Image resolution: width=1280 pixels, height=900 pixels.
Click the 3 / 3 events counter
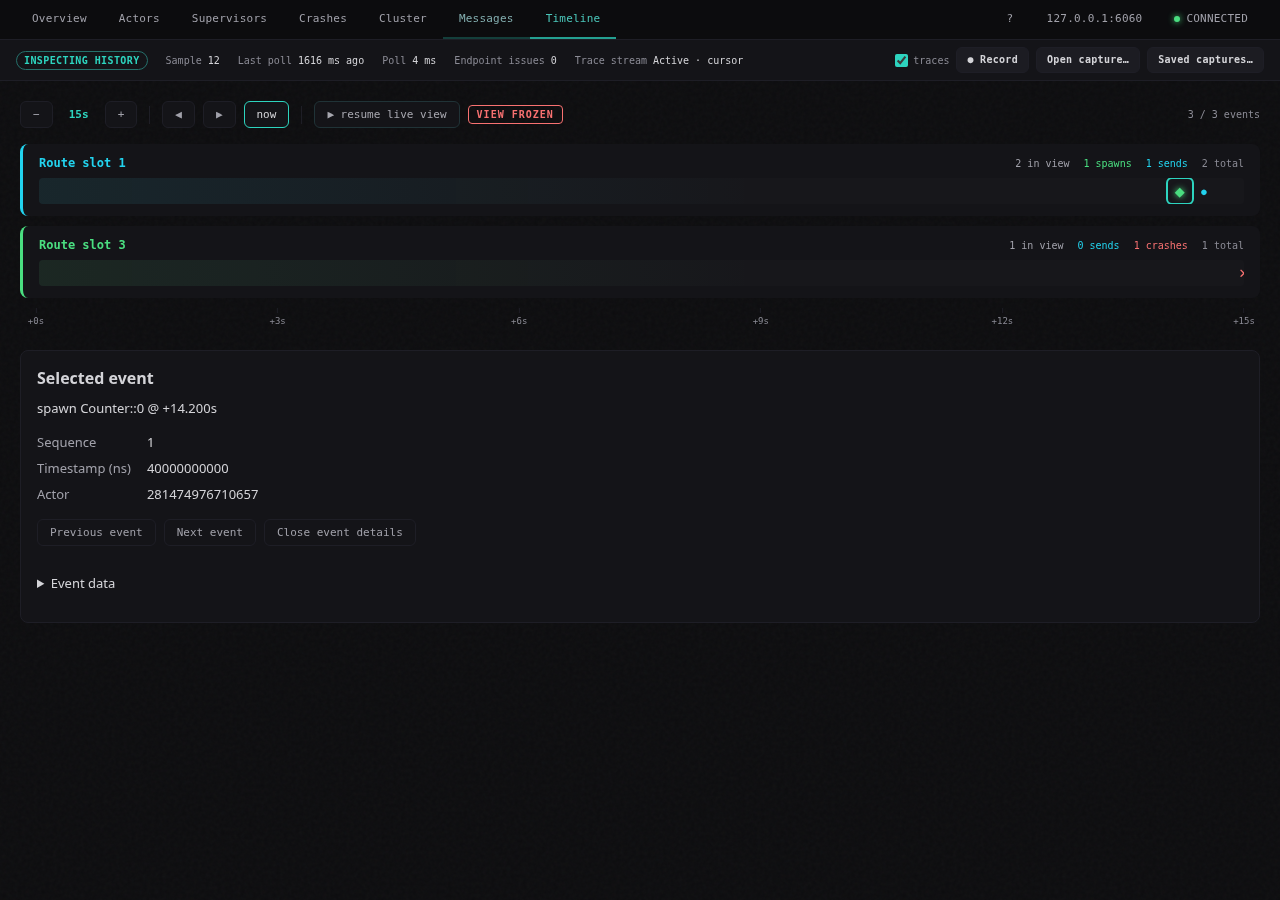point(1224,114)
